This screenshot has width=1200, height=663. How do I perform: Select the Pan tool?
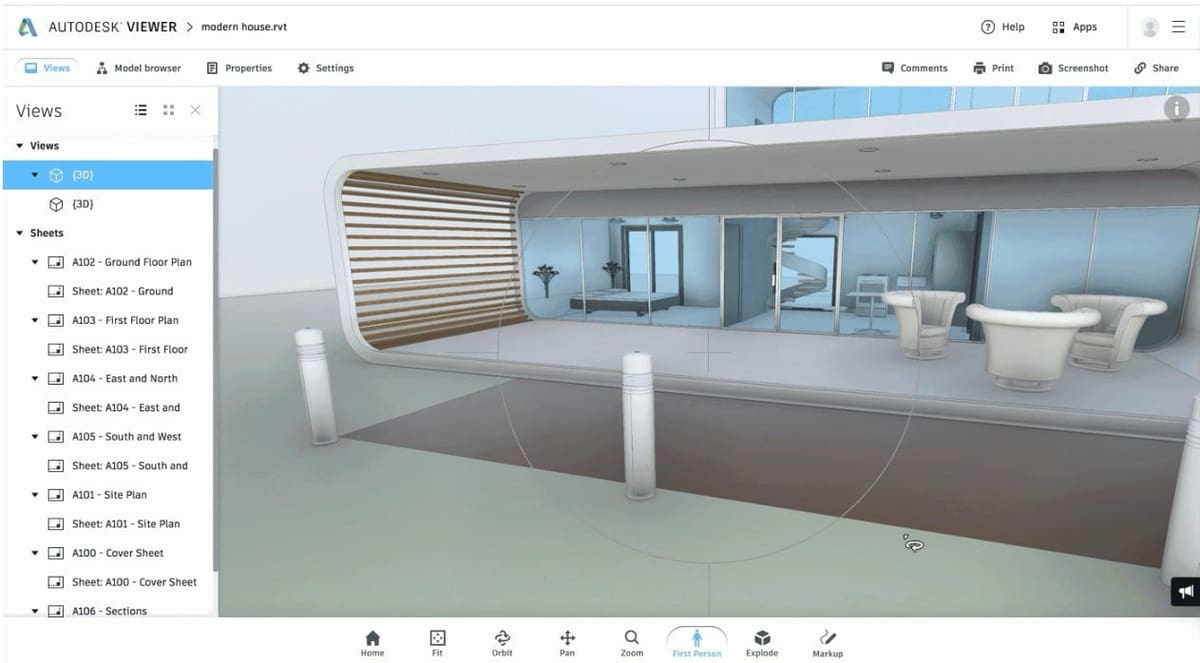click(567, 639)
